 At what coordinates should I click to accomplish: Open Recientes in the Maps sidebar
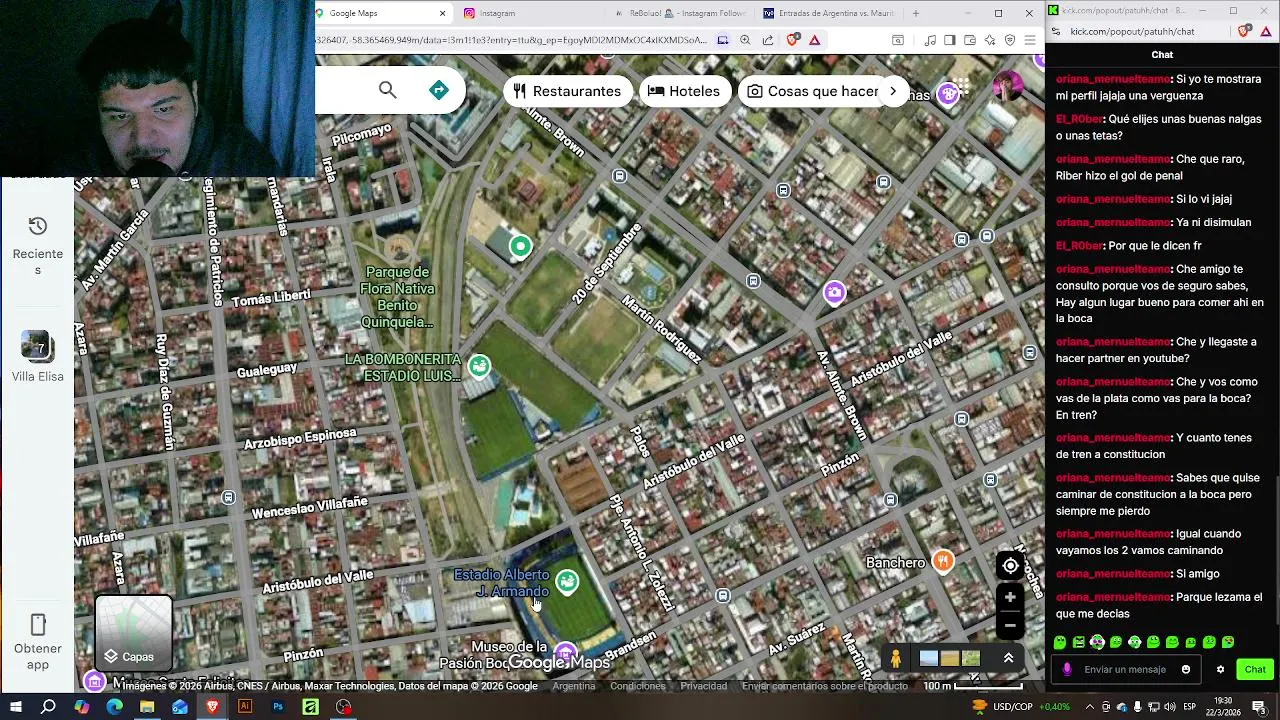click(x=38, y=245)
